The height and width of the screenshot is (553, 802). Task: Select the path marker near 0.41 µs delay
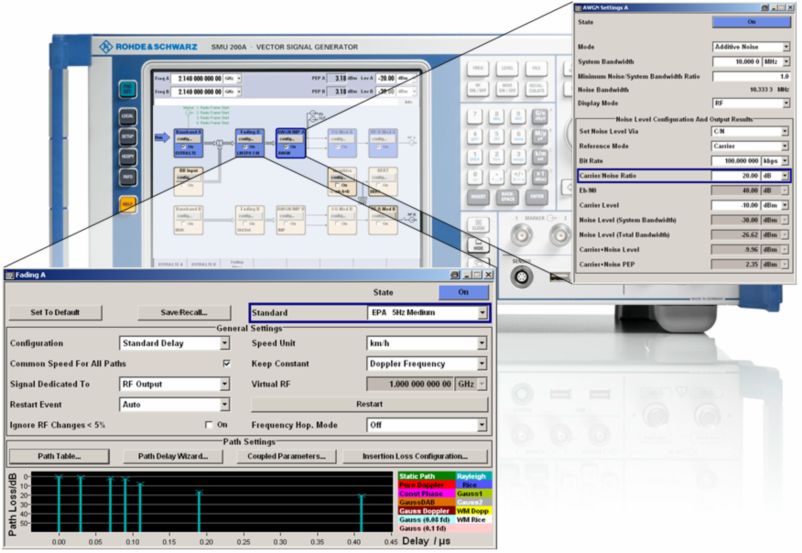click(362, 513)
